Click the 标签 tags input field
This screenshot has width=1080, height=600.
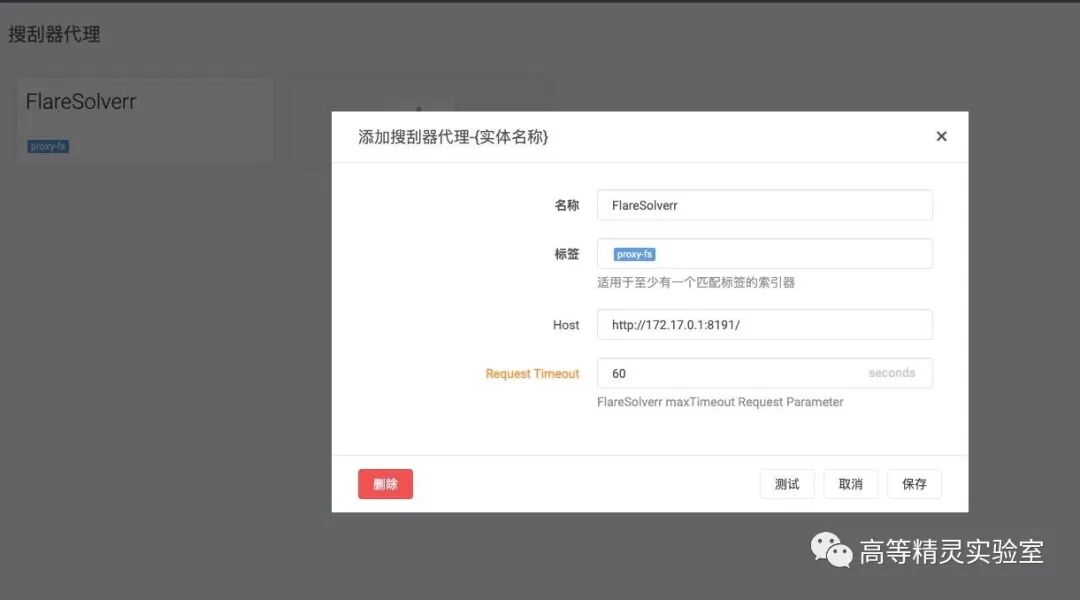[765, 254]
